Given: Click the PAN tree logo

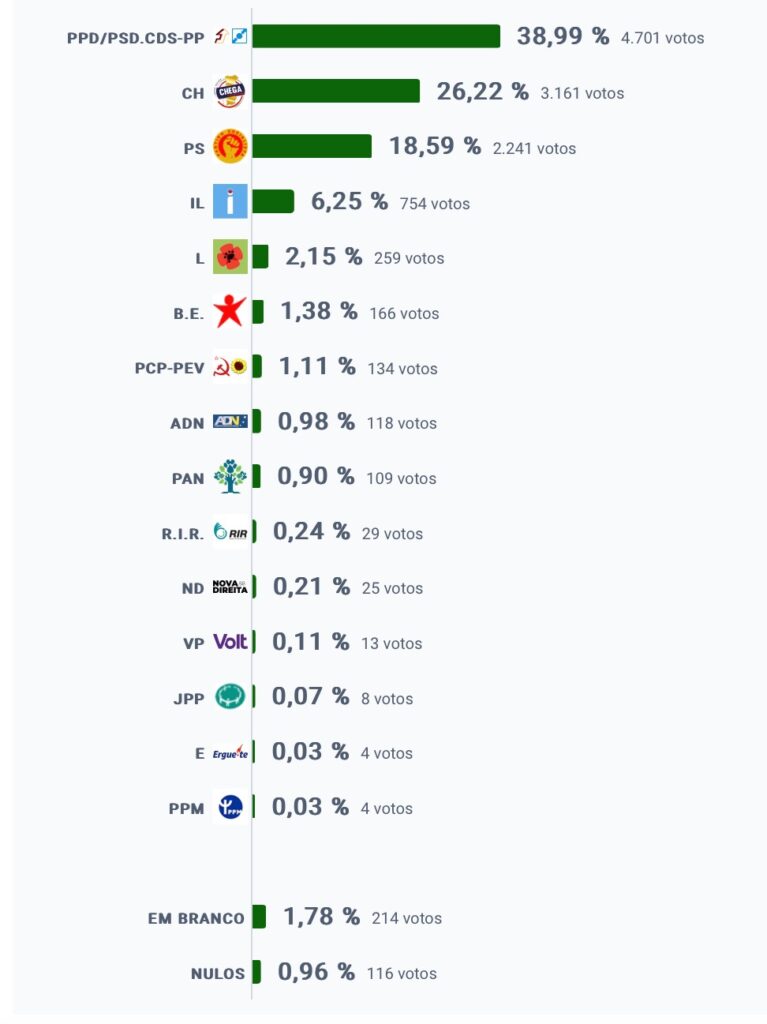Looking at the screenshot, I should click(x=230, y=477).
